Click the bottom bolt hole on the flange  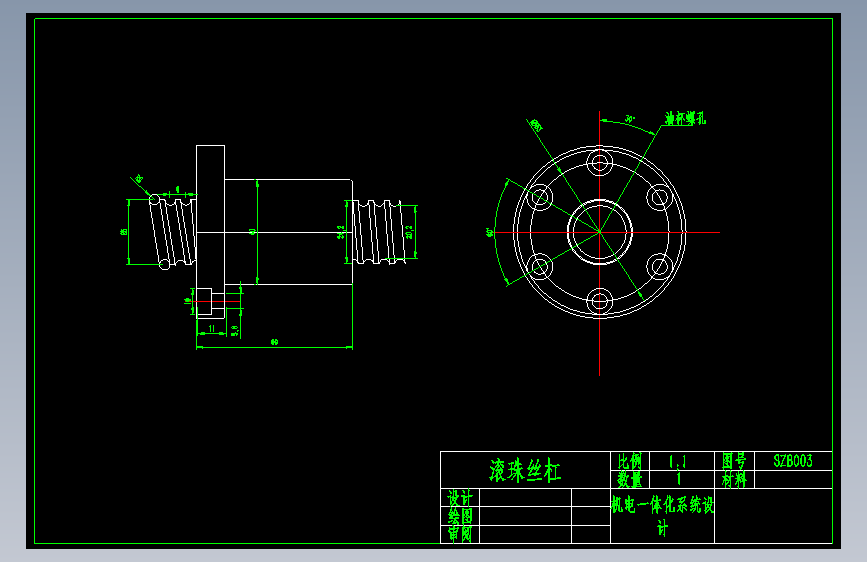(x=599, y=301)
